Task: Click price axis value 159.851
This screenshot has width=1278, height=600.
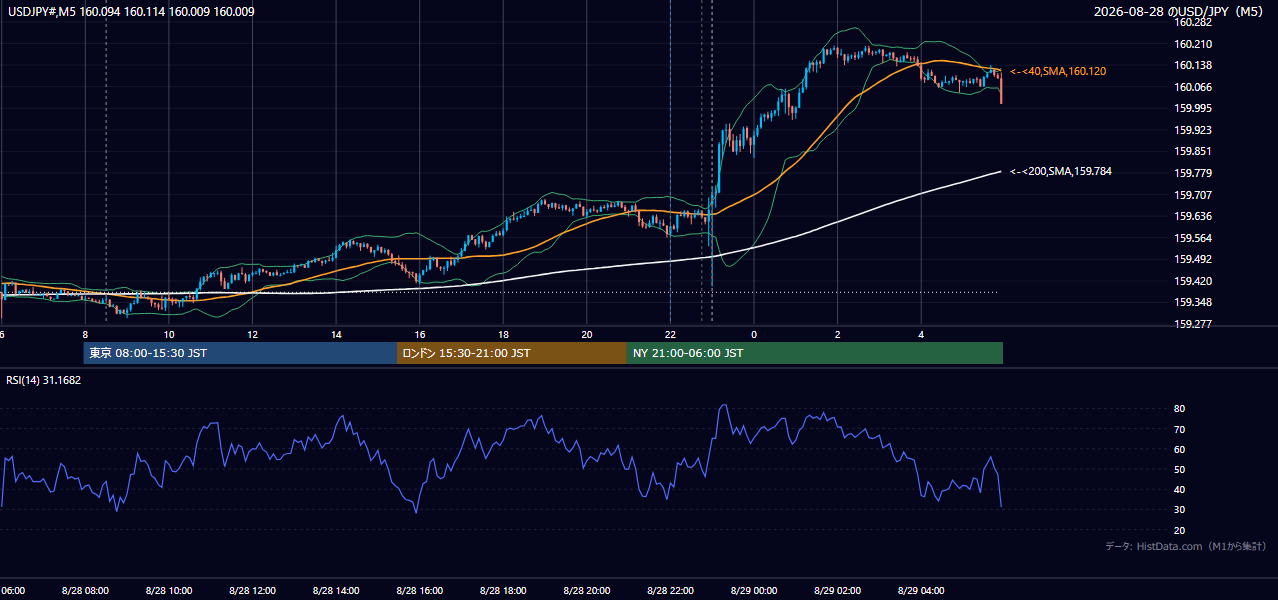Action: [x=1192, y=152]
